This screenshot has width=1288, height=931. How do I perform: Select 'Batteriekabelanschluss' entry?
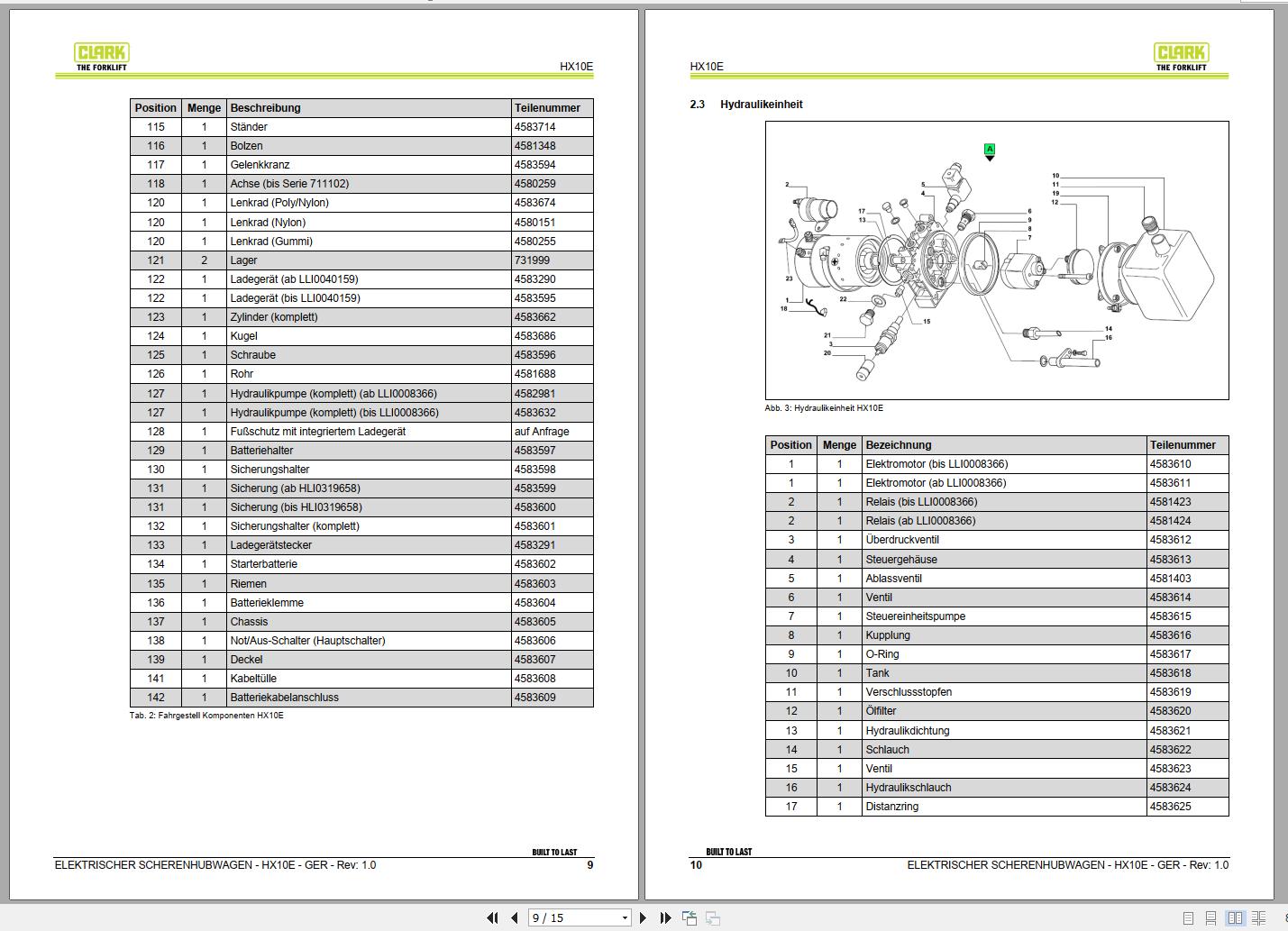point(285,698)
